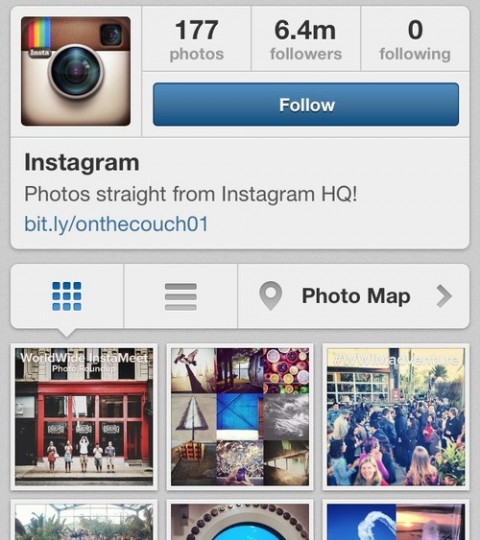Tap the Instagram camera profile picture
Viewport: 480px width, 540px height.
[76, 71]
